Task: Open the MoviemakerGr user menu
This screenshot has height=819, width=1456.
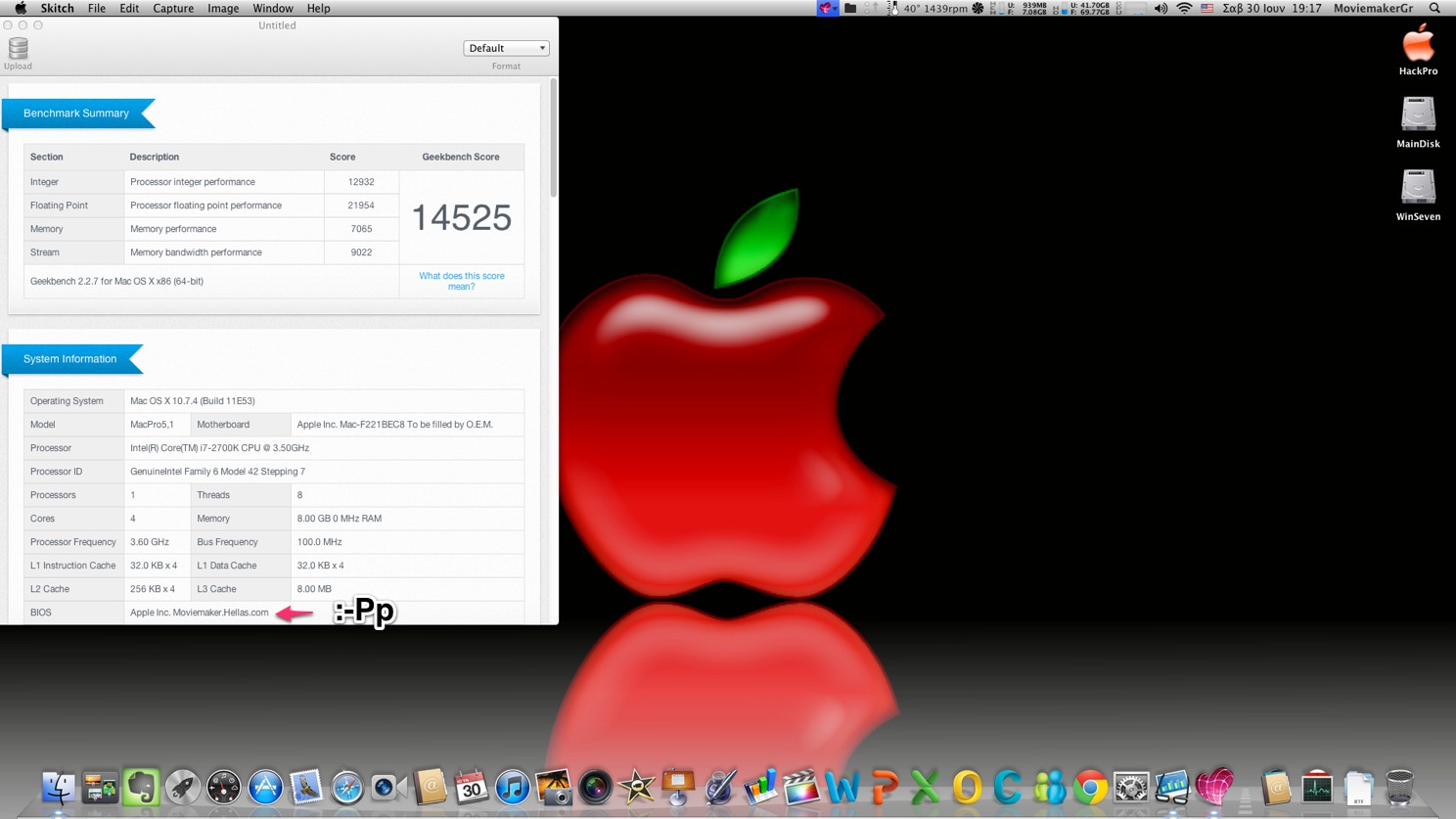Action: [x=1373, y=8]
